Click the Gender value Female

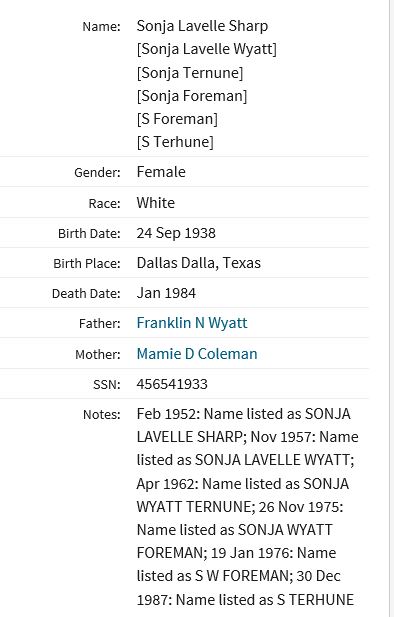pos(161,172)
